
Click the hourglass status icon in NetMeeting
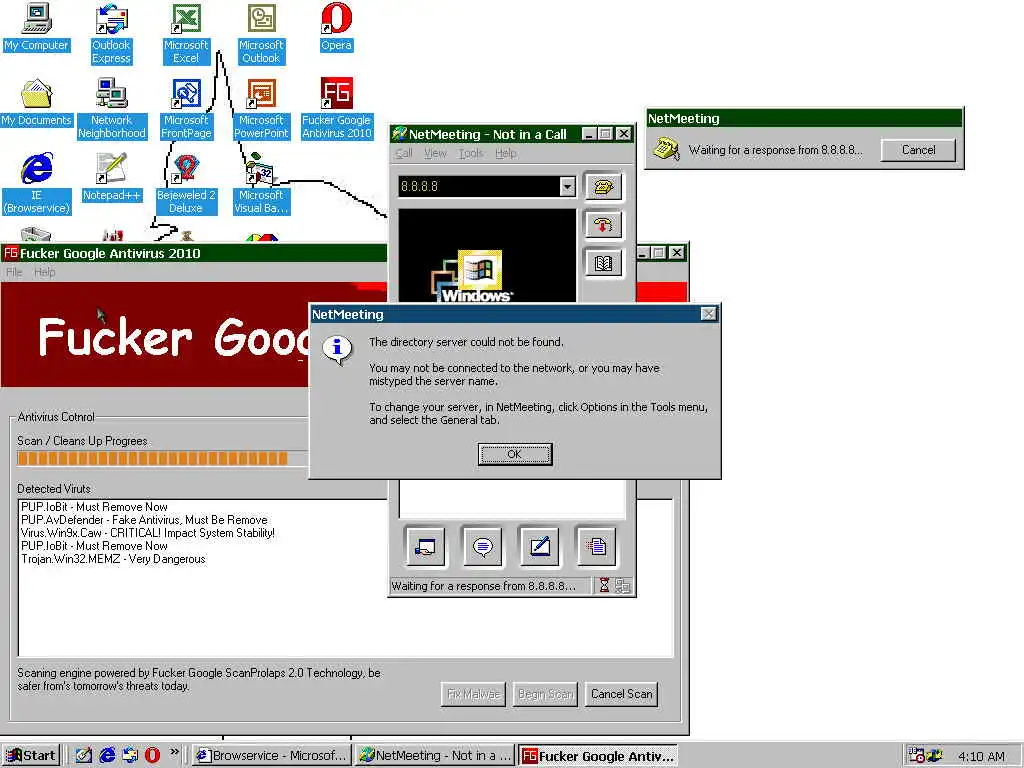coord(604,586)
